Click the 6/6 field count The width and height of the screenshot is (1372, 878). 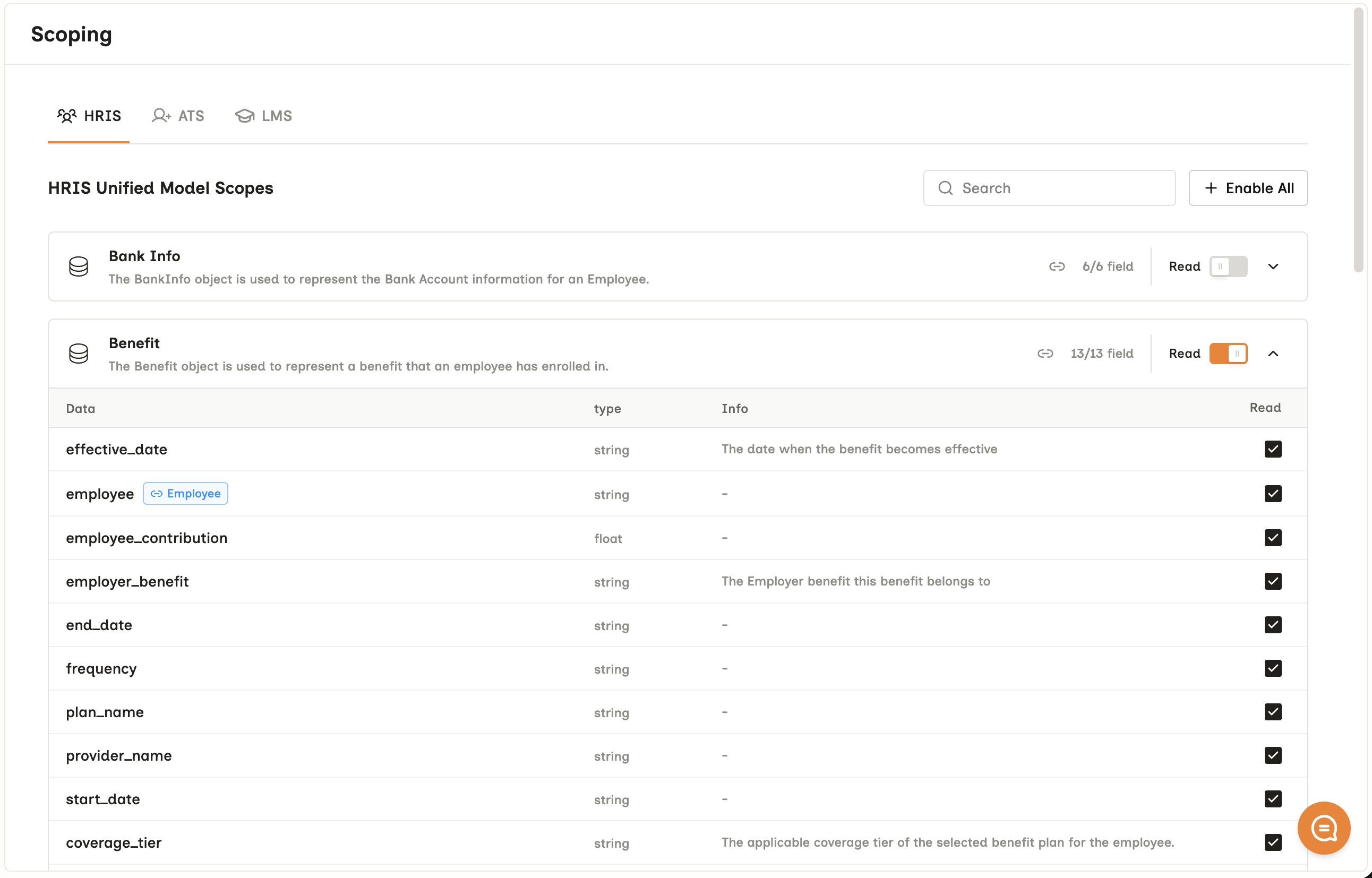coord(1108,266)
